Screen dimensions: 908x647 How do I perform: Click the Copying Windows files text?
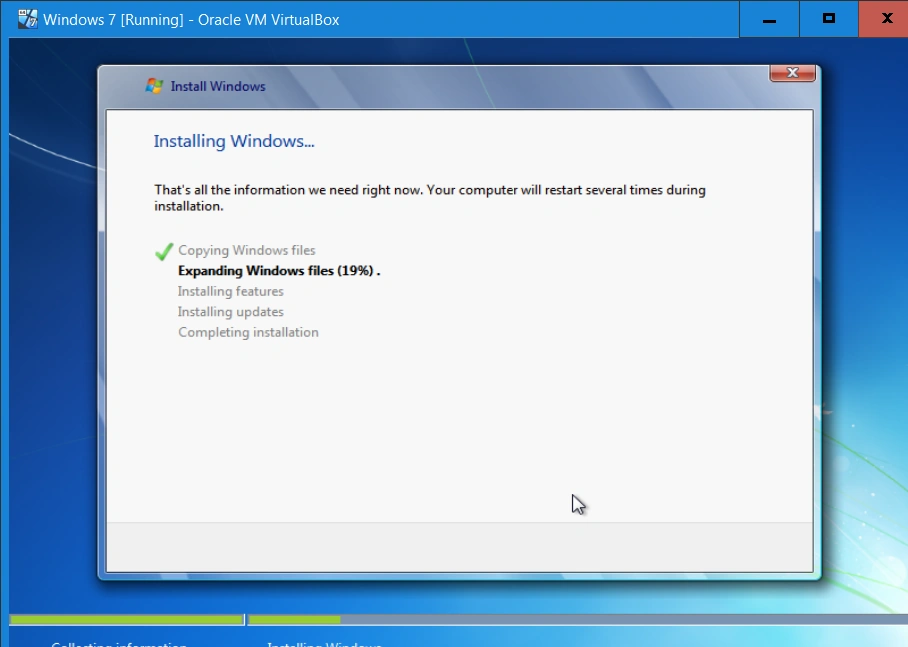tap(246, 249)
